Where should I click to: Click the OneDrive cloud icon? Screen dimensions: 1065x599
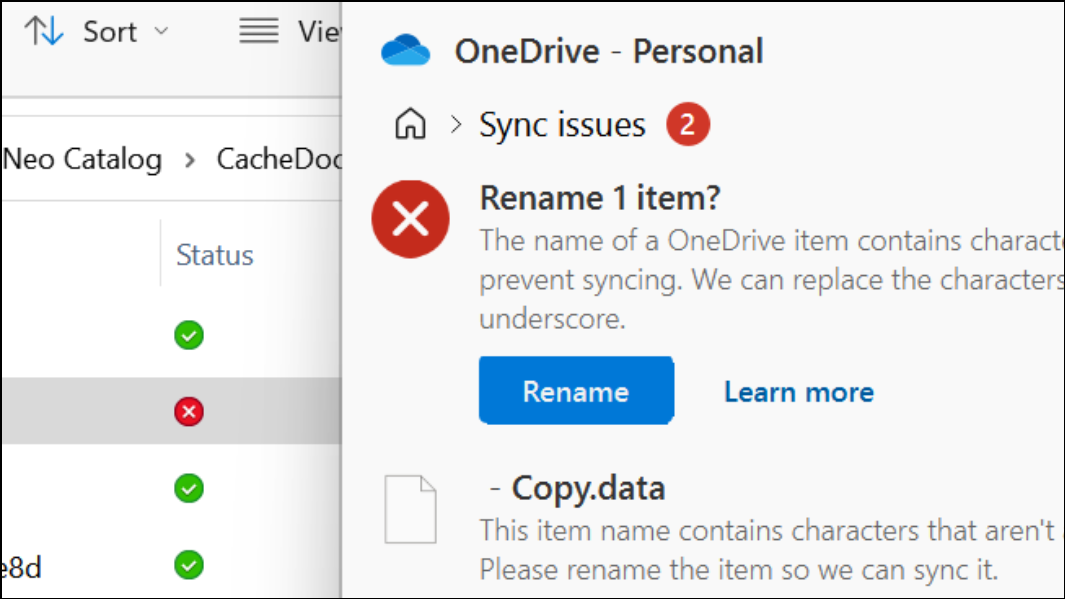[x=408, y=48]
